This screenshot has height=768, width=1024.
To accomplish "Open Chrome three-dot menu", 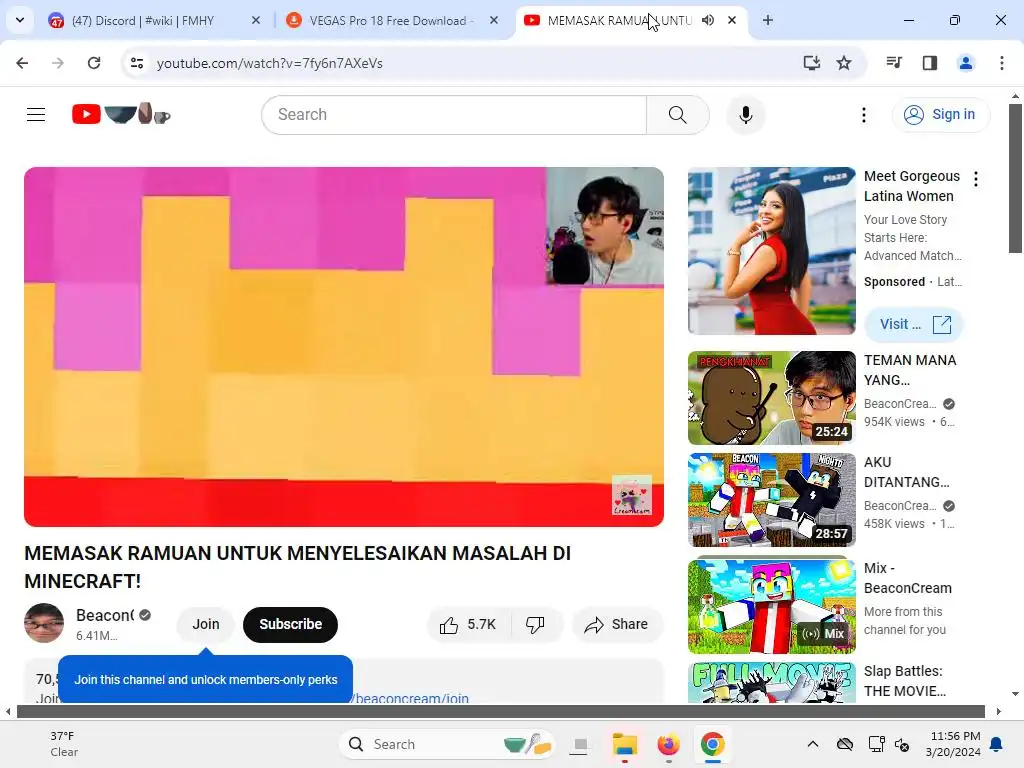I will 1002,63.
